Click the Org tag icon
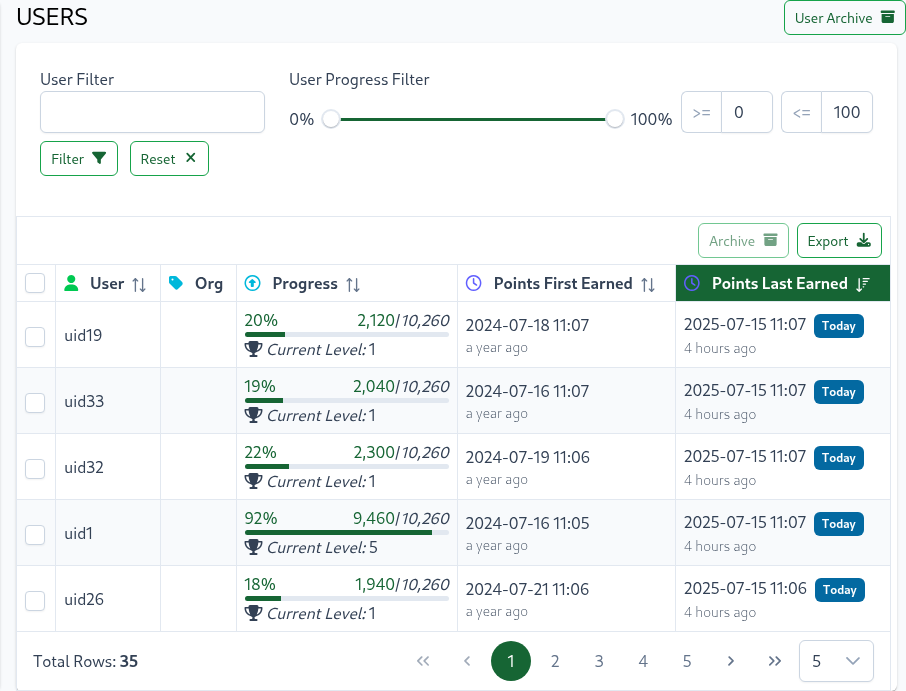906x691 pixels. (x=176, y=283)
